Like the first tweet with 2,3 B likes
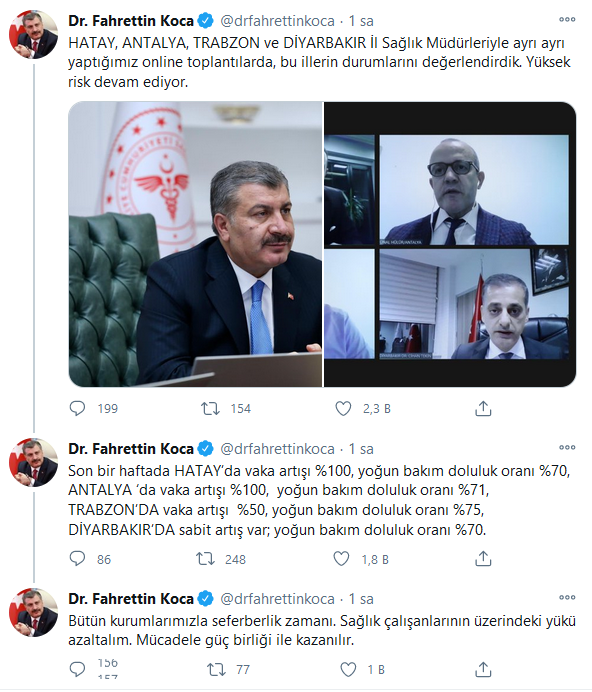 [343, 409]
